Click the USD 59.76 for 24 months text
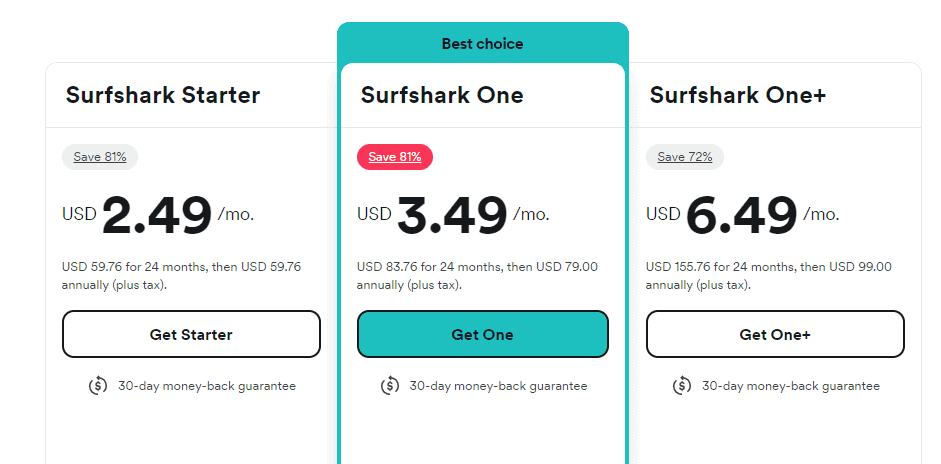This screenshot has width=941, height=464. click(x=181, y=267)
